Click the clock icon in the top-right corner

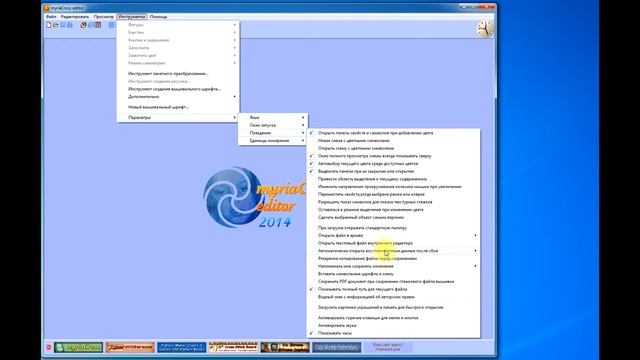point(485,29)
